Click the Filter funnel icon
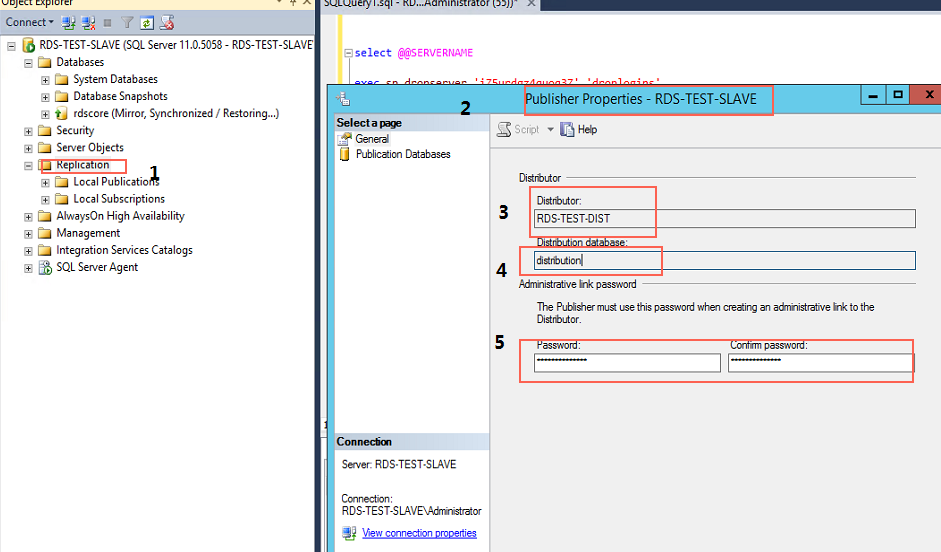 [x=127, y=23]
